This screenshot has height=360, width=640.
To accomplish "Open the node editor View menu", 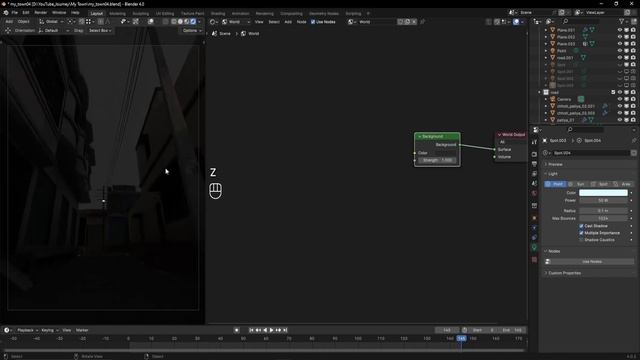I will tap(259, 22).
